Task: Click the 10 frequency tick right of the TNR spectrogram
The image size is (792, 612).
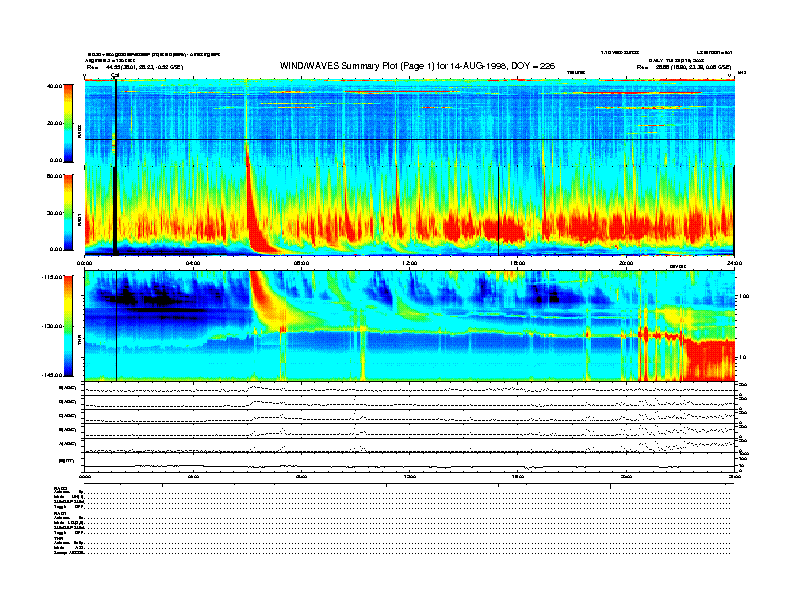Action: [x=743, y=357]
